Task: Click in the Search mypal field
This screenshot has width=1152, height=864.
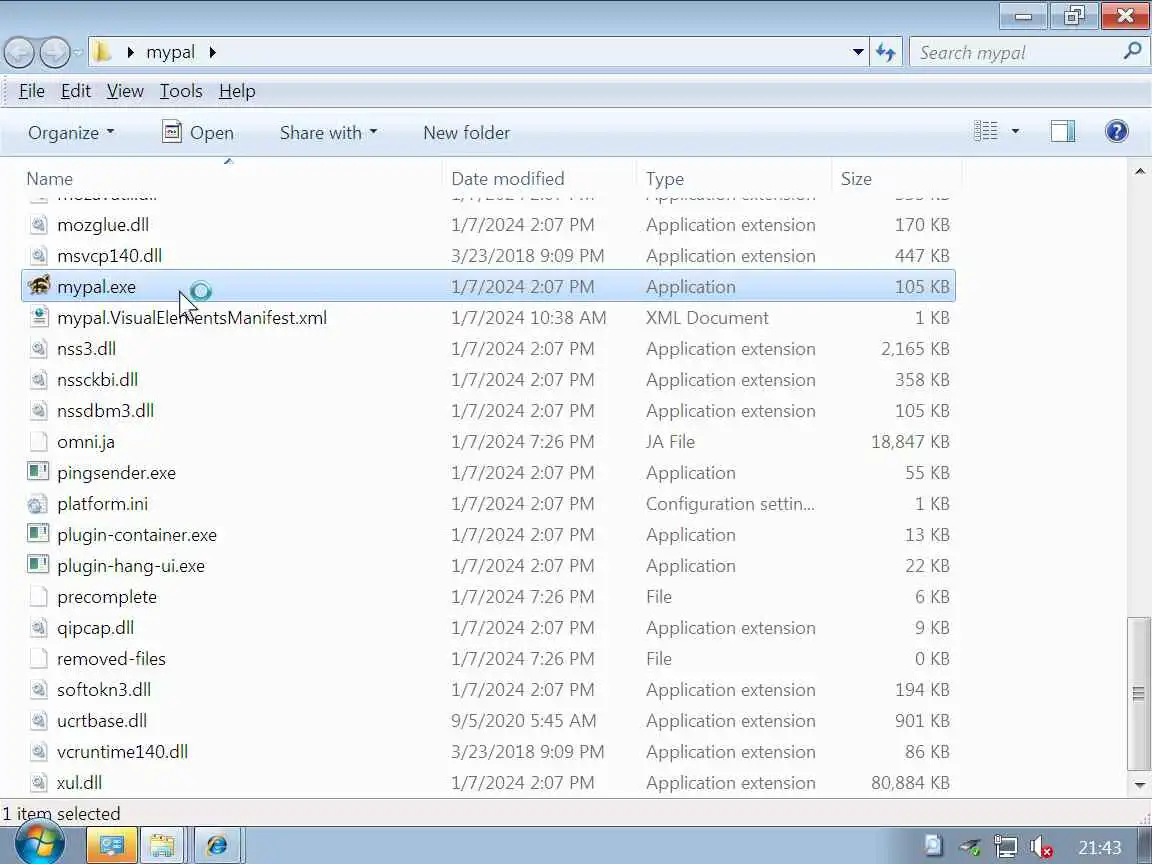Action: point(1018,52)
